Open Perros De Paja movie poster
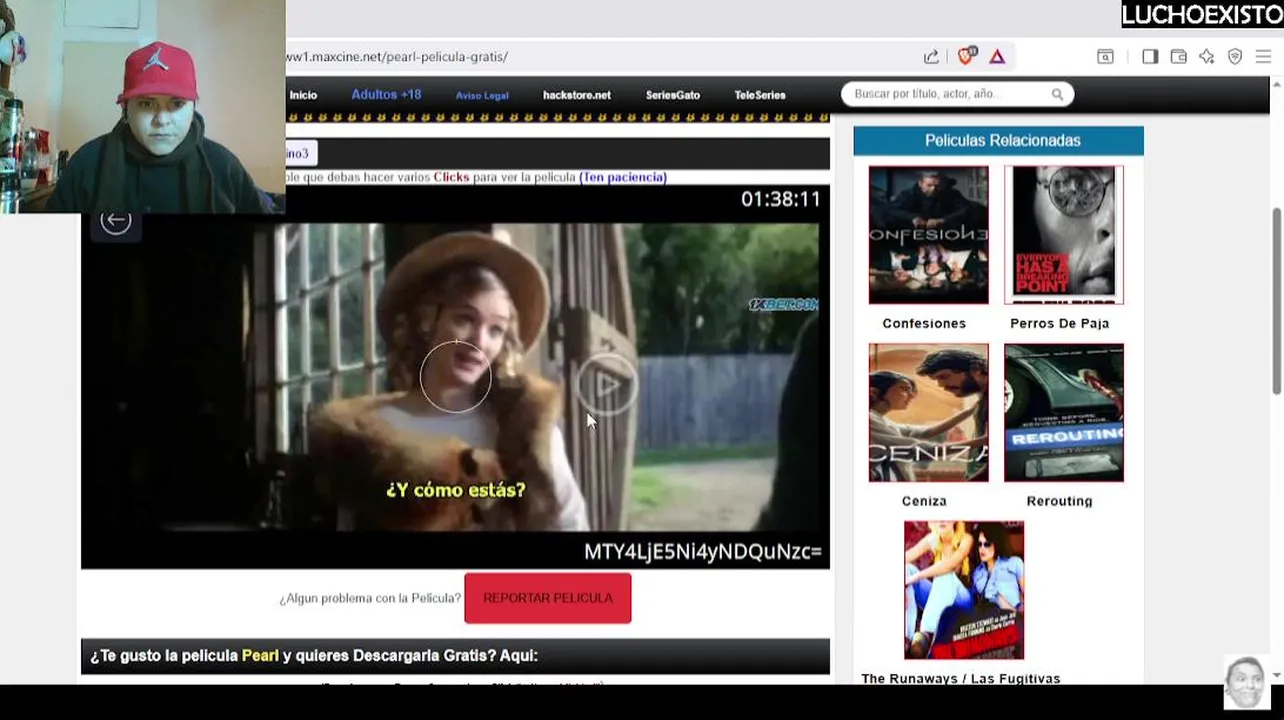 point(1064,235)
